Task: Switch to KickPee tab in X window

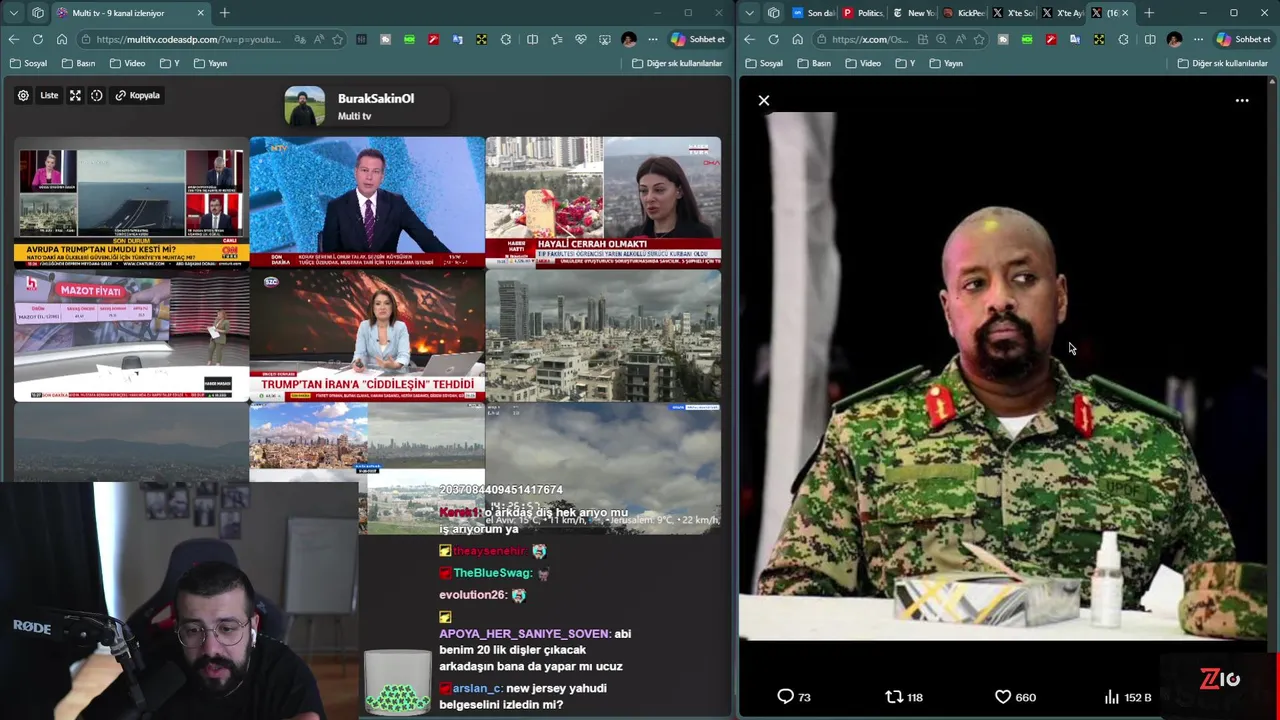Action: tap(963, 13)
